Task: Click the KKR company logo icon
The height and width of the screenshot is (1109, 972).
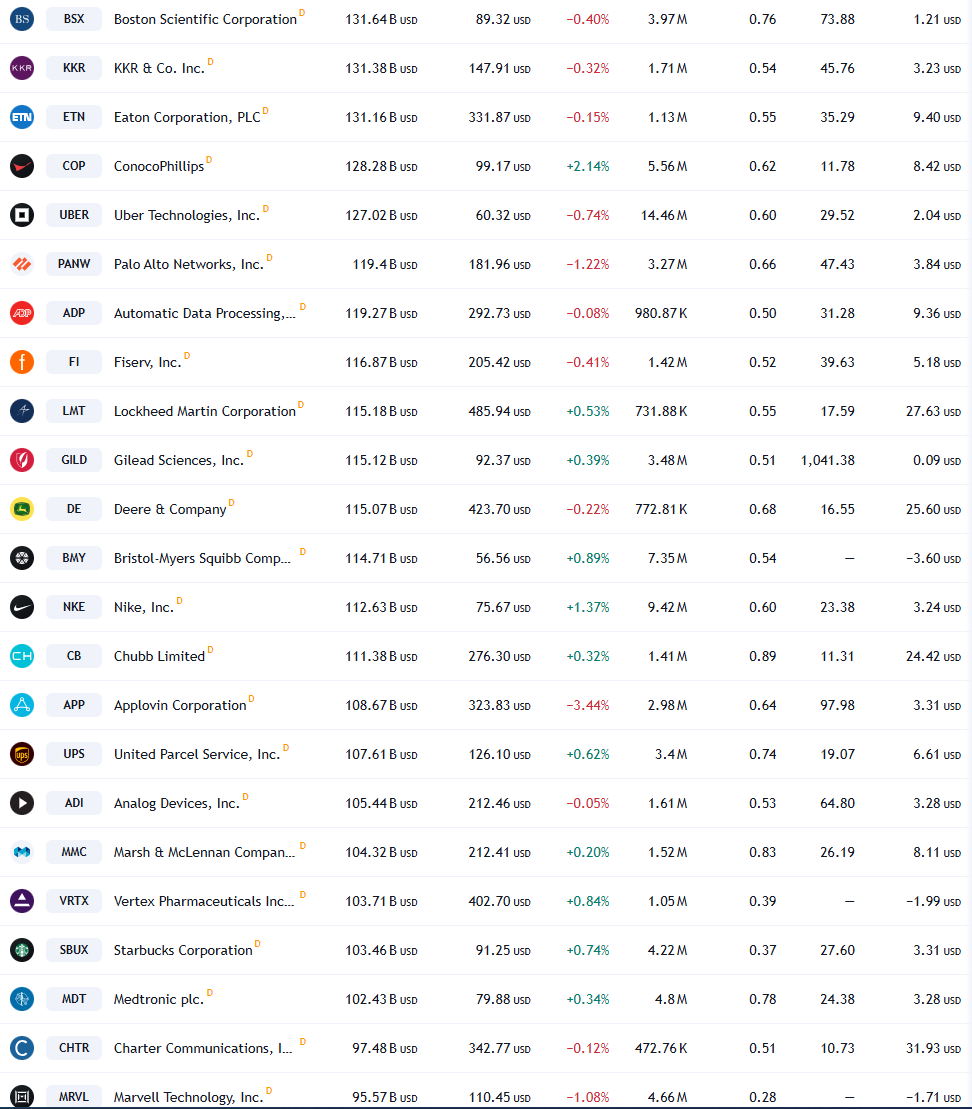Action: coord(22,68)
